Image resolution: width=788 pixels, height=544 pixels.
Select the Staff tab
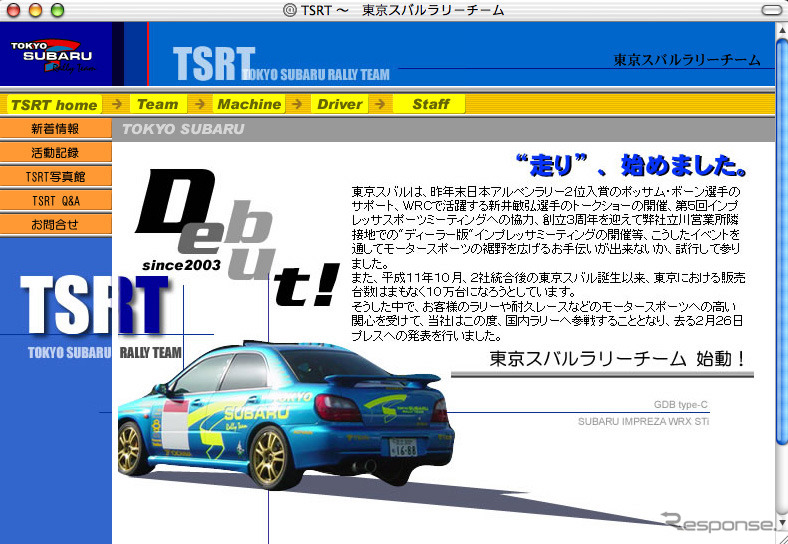click(430, 104)
